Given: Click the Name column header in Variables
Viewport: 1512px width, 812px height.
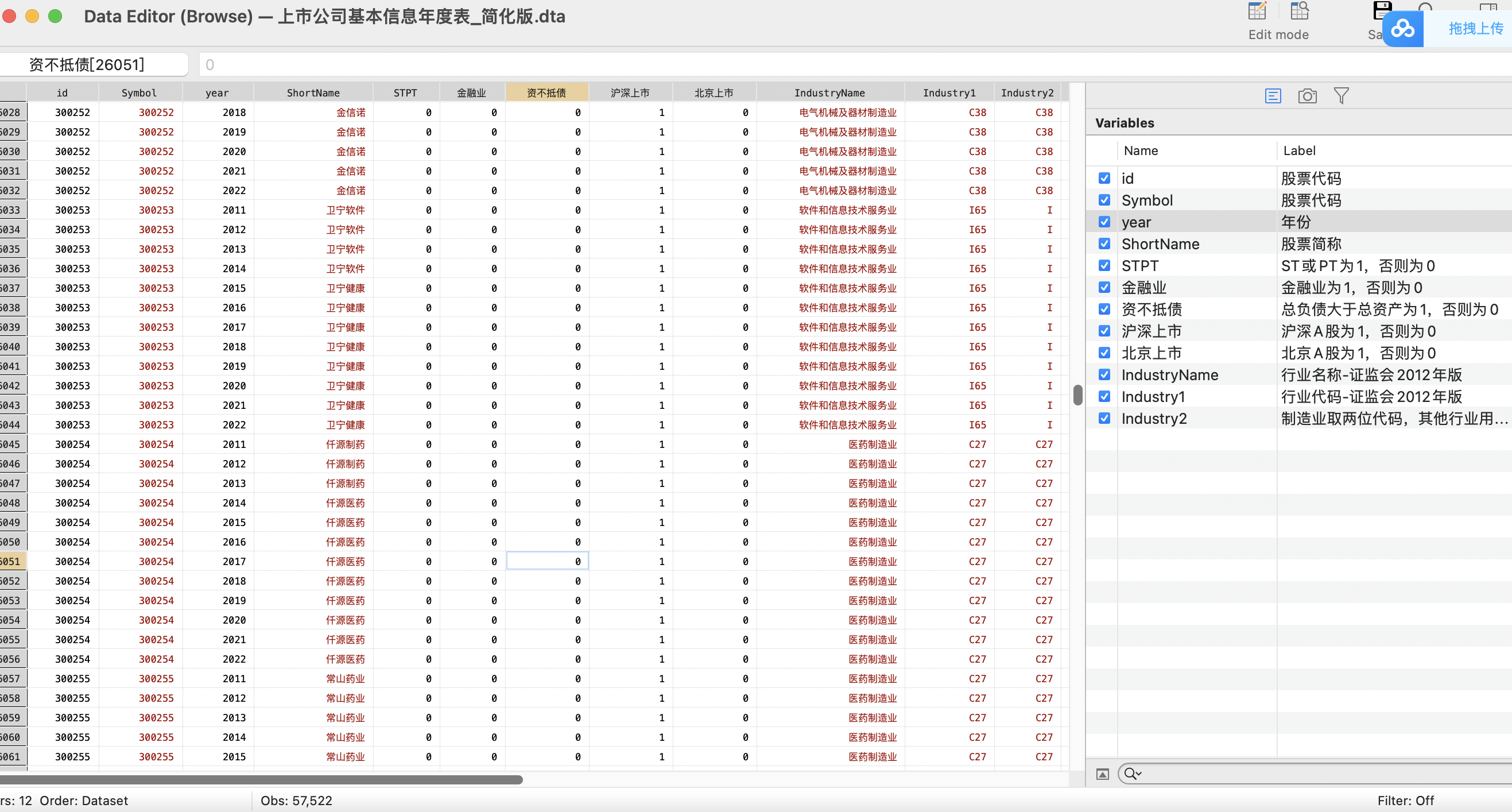Looking at the screenshot, I should [1141, 151].
